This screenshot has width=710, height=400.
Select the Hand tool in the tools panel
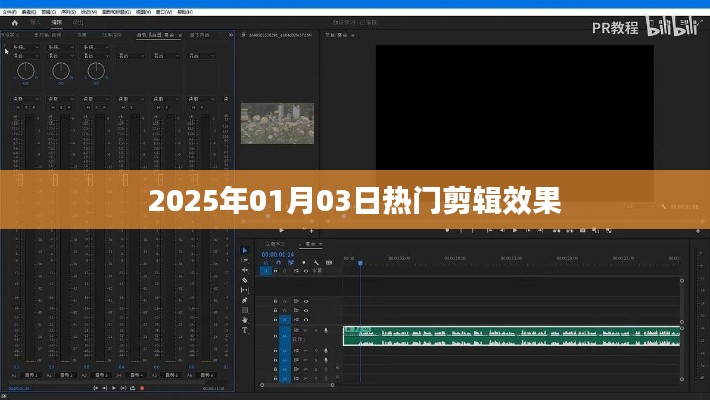tap(245, 321)
